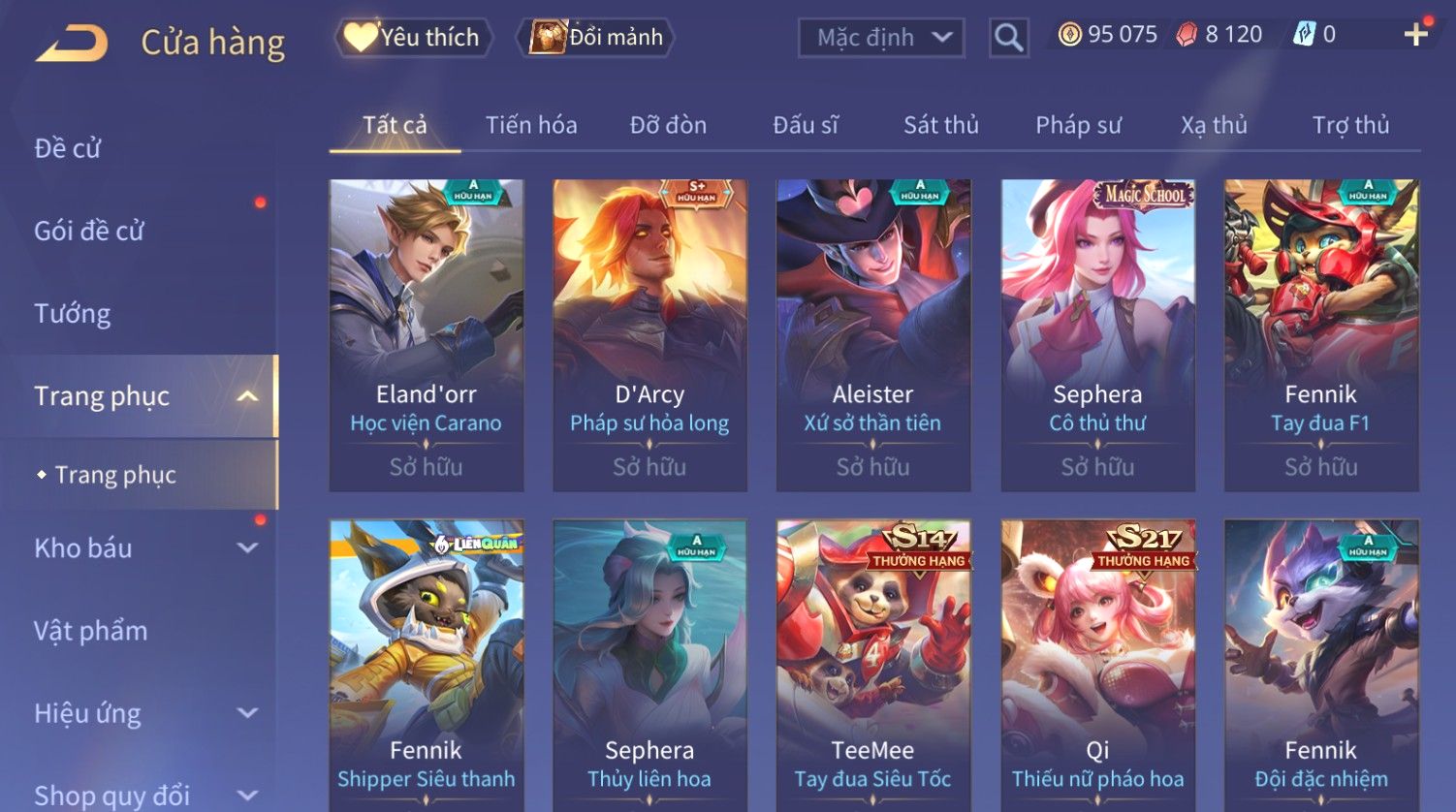
Task: Open Đổi mảnh chest exchange
Action: (596, 38)
